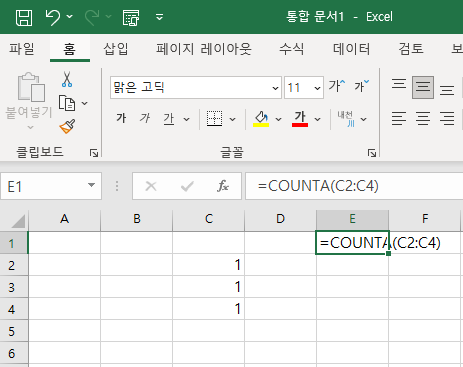
Task: Select row 2 header
Action: (14, 265)
